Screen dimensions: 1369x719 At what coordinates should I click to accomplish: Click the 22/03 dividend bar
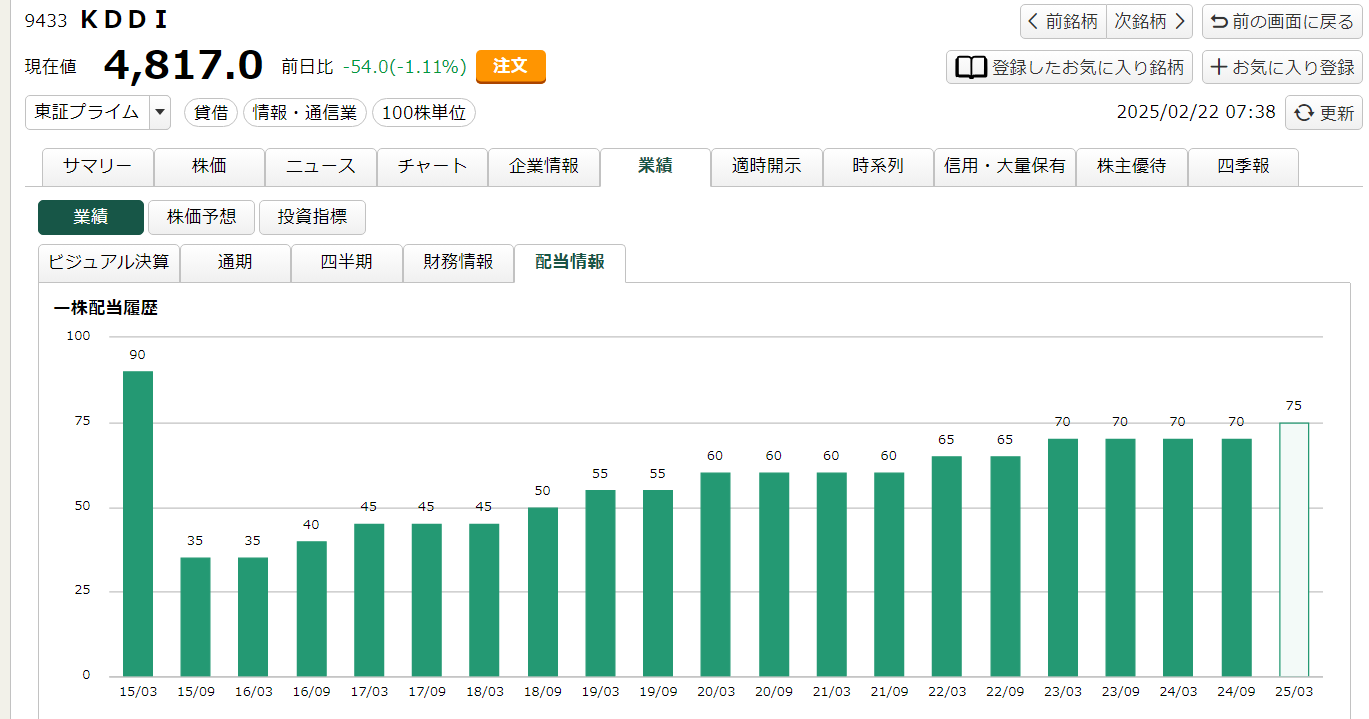tap(947, 567)
